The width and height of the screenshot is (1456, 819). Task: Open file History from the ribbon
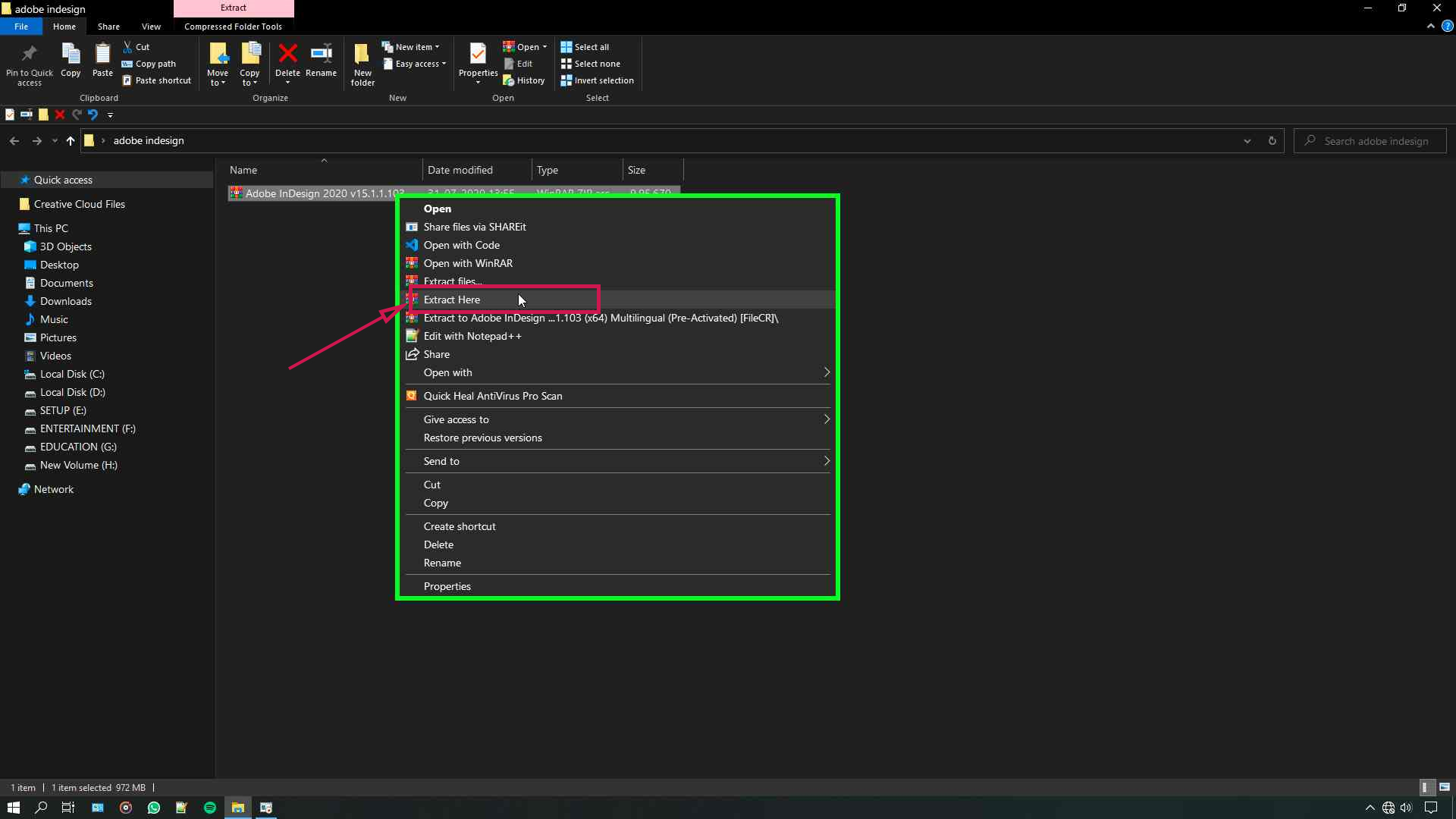[525, 80]
